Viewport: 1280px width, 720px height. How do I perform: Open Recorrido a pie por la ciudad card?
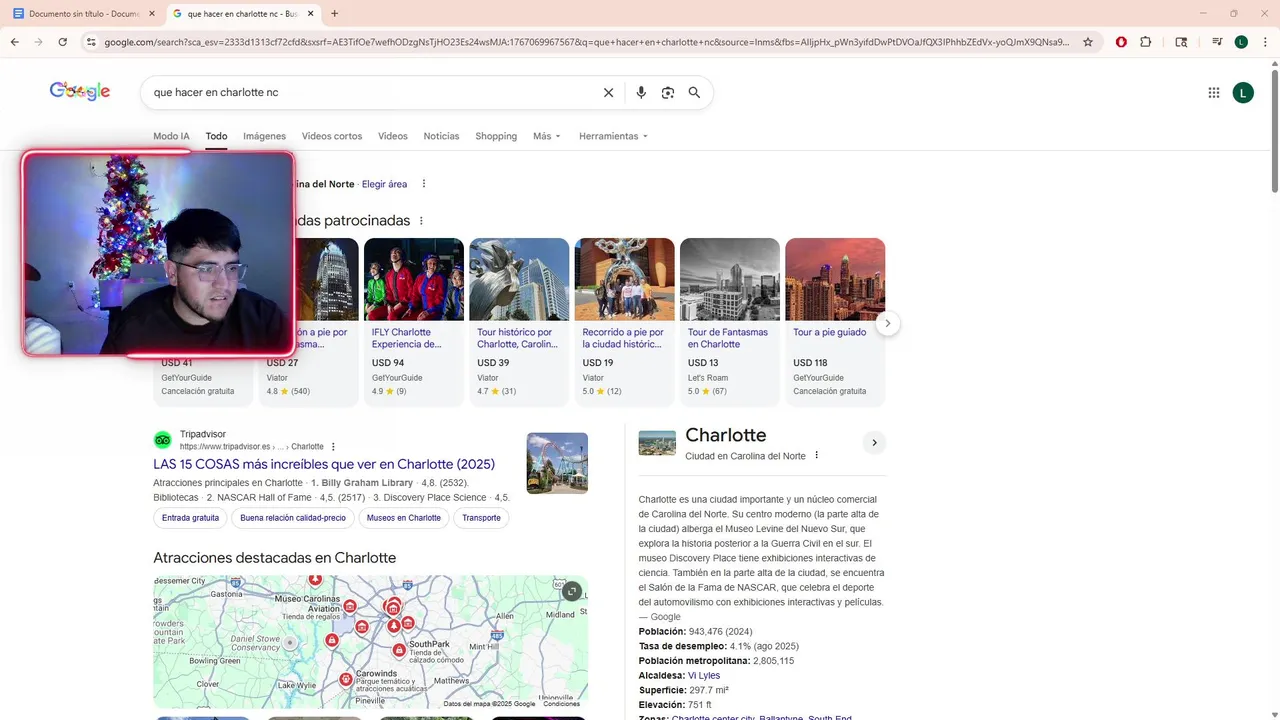pyautogui.click(x=625, y=321)
